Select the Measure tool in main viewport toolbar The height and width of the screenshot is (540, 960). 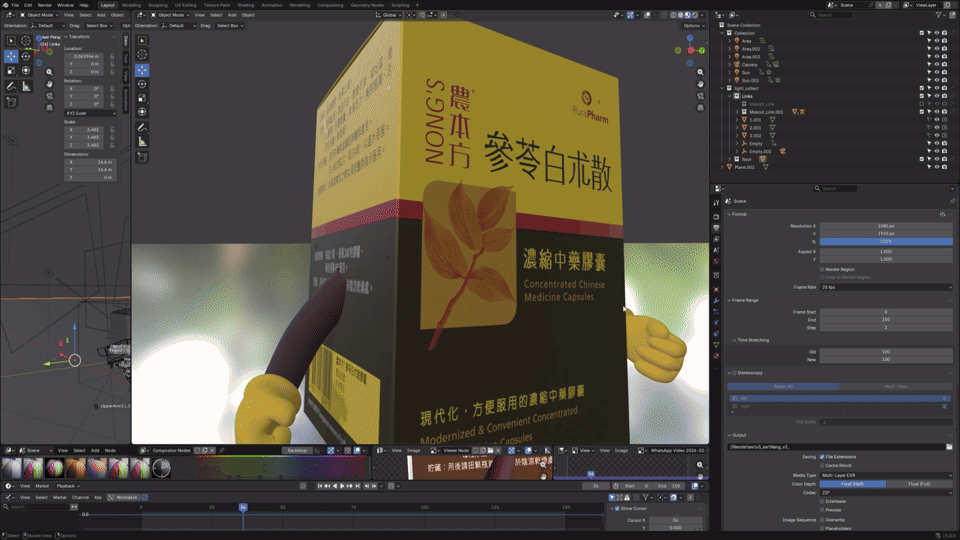click(x=142, y=141)
